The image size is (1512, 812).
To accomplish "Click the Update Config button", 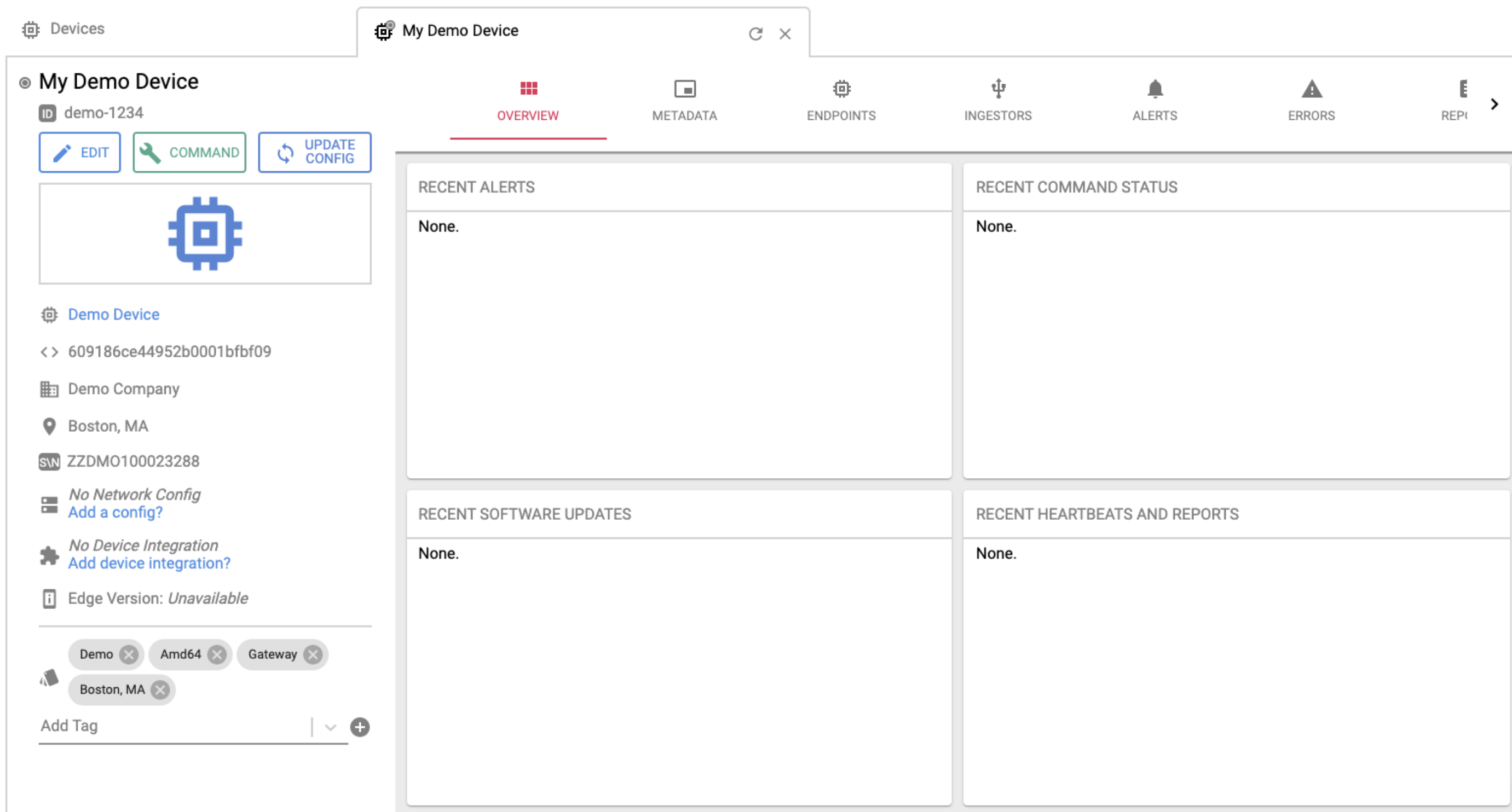I will (315, 153).
